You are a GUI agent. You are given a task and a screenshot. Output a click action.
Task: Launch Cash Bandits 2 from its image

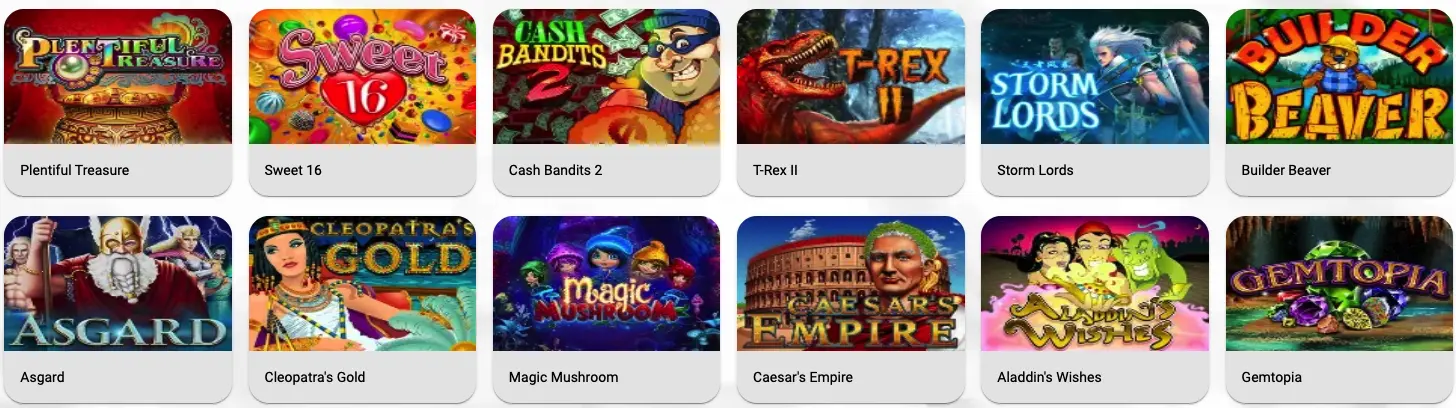coord(606,77)
